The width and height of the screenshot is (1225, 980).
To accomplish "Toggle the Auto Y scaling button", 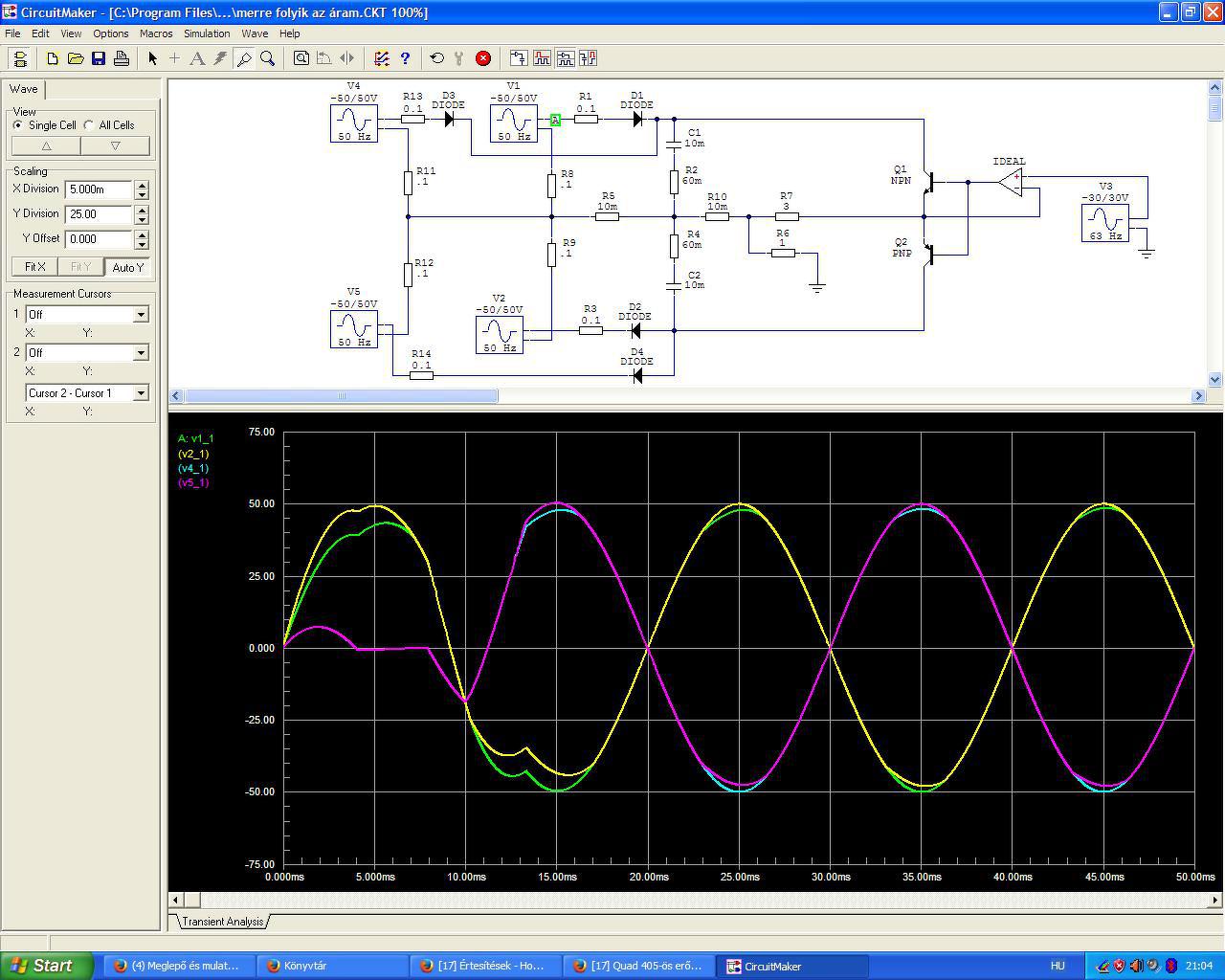I will 127,267.
